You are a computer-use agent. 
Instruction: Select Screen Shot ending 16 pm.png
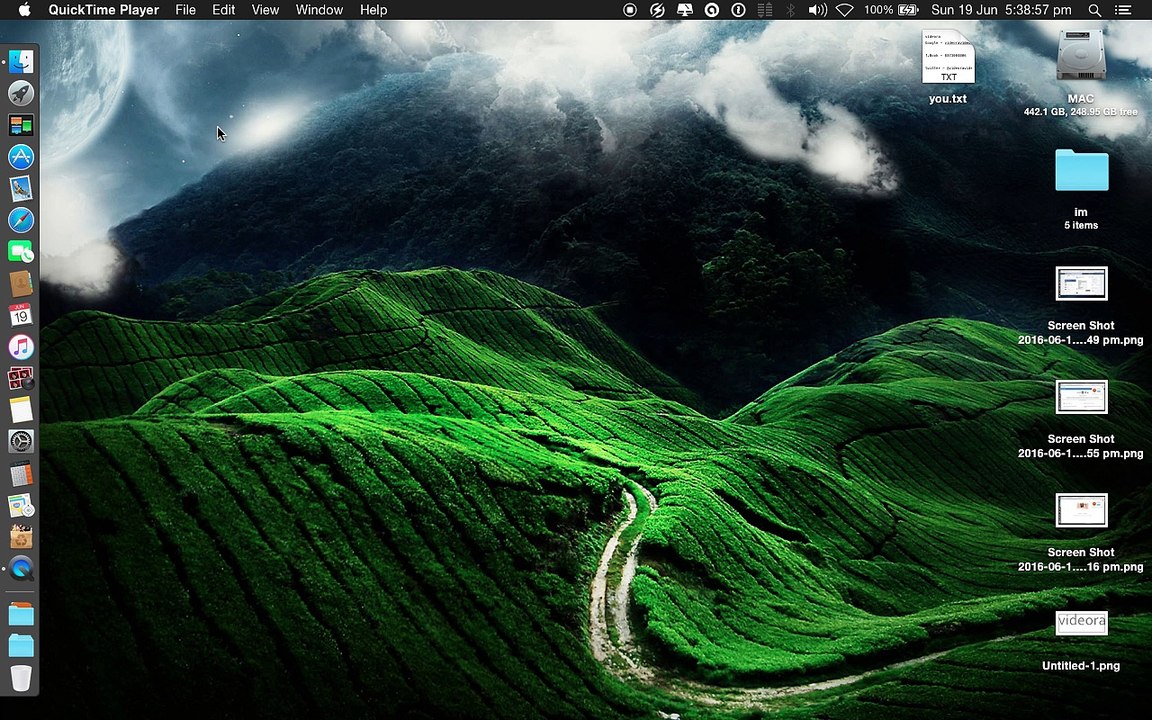pyautogui.click(x=1081, y=511)
